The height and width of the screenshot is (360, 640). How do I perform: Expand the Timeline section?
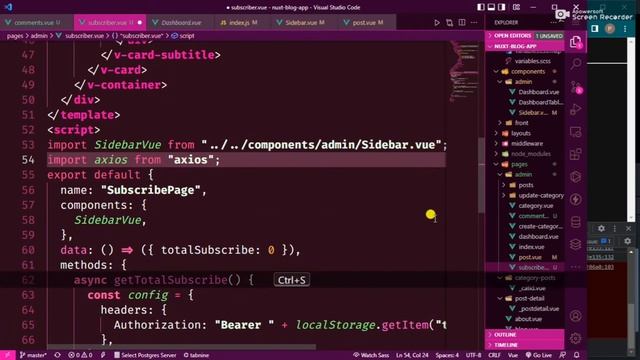pyautogui.click(x=524, y=345)
